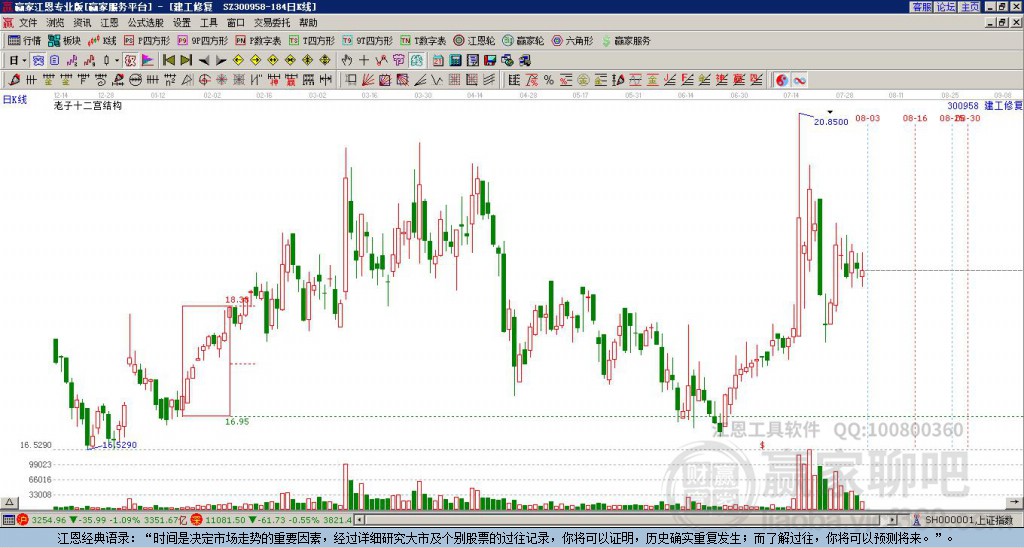Toggle the pressed brain-shaped toolbar button
Image resolution: width=1024 pixels, height=548 pixels.
pyautogui.click(x=417, y=61)
